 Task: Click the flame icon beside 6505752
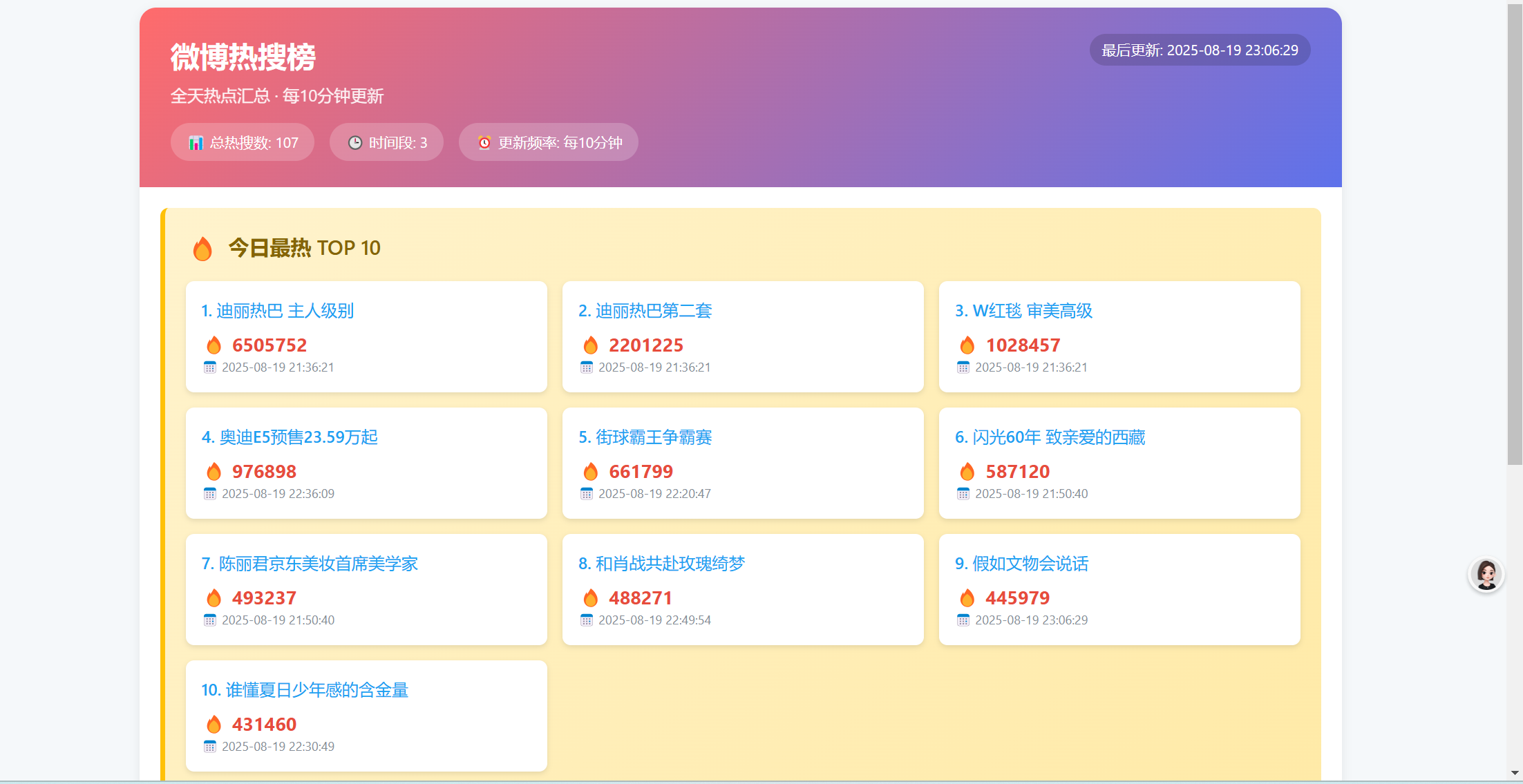(214, 345)
